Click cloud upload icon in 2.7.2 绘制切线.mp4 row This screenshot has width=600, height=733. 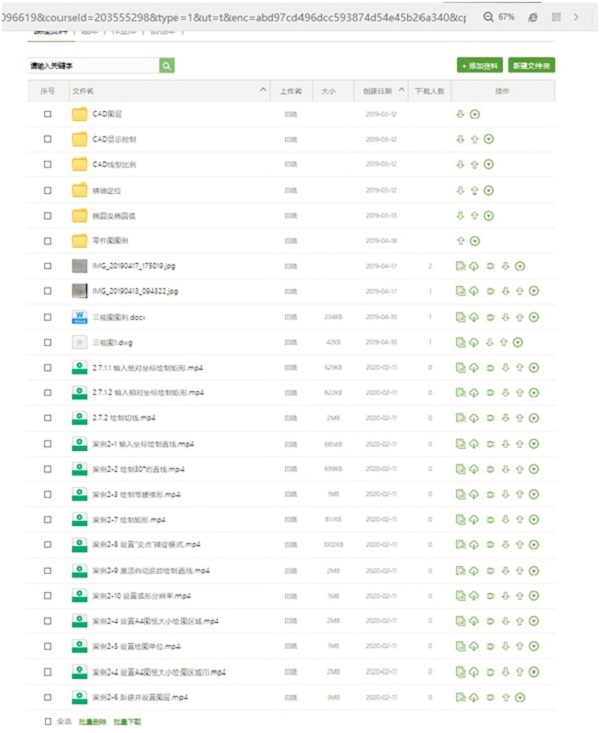pos(474,417)
